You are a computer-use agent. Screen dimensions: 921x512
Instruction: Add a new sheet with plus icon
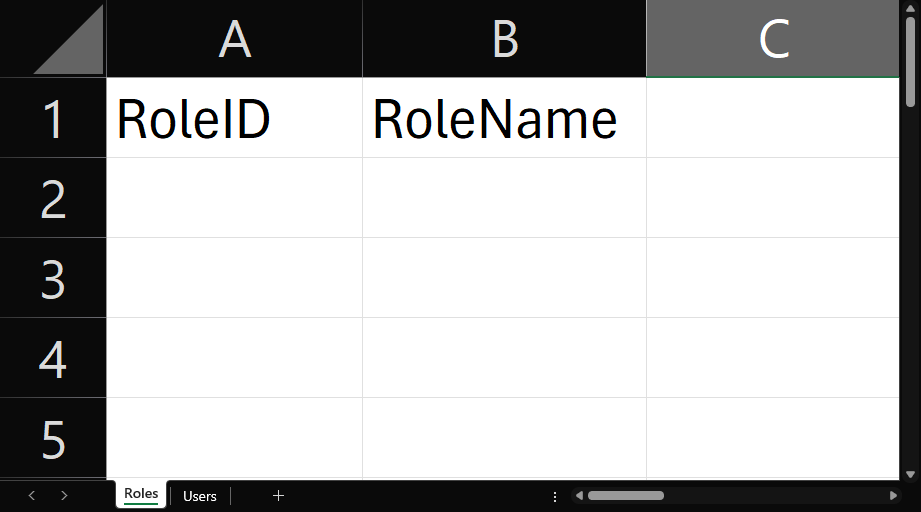point(279,495)
